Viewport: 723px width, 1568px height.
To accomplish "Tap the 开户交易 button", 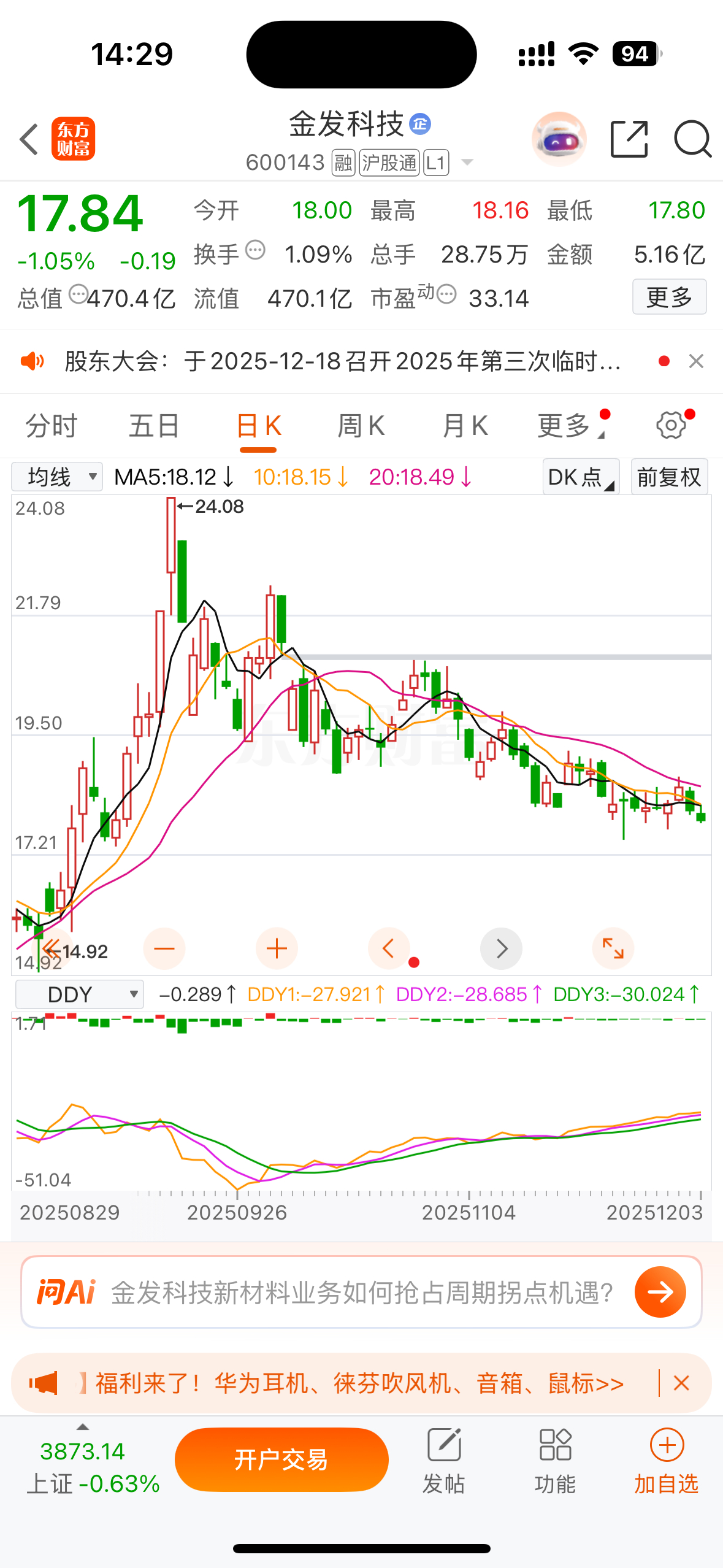I will pos(281,1459).
